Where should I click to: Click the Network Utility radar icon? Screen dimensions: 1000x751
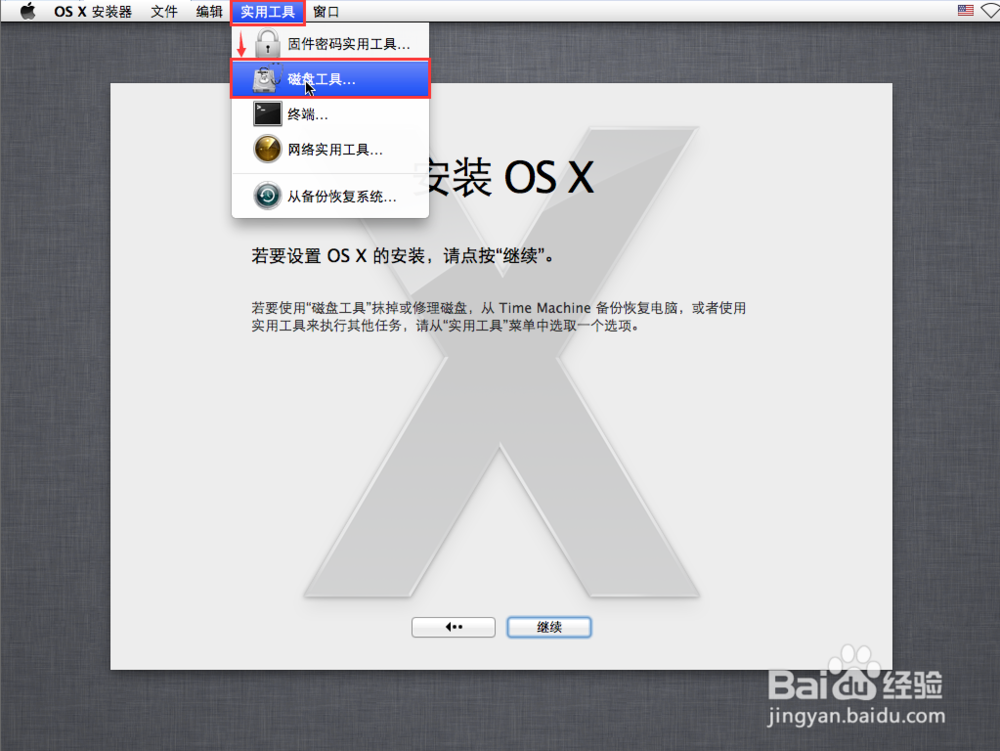point(267,150)
